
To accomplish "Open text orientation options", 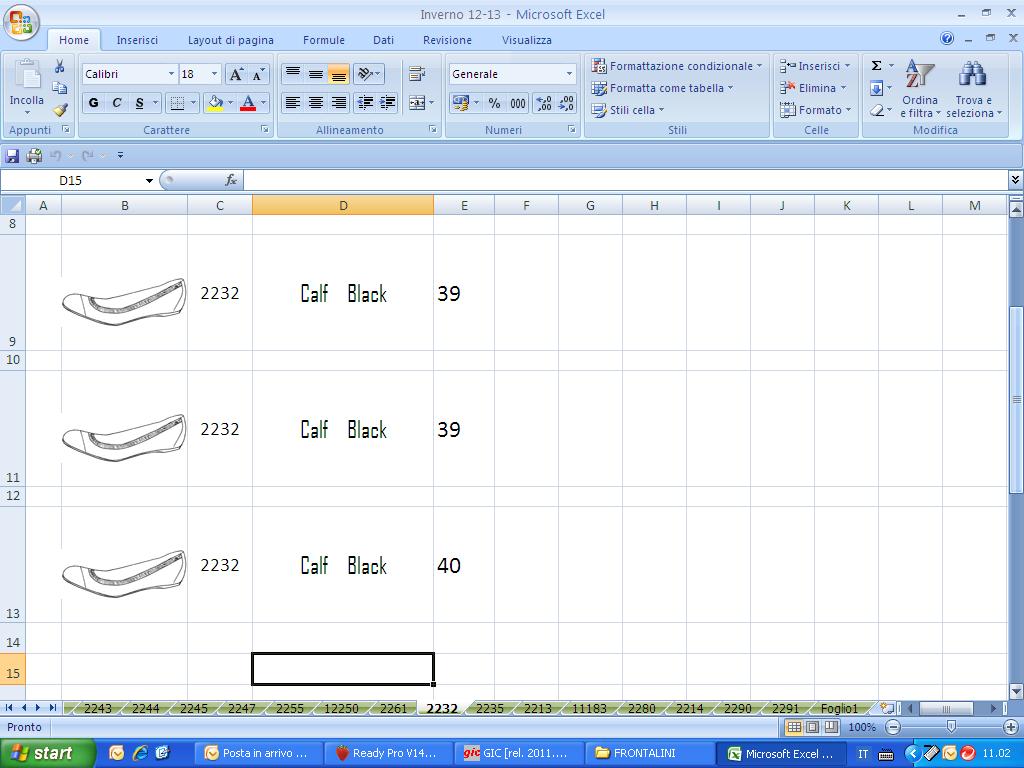I will tap(369, 74).
